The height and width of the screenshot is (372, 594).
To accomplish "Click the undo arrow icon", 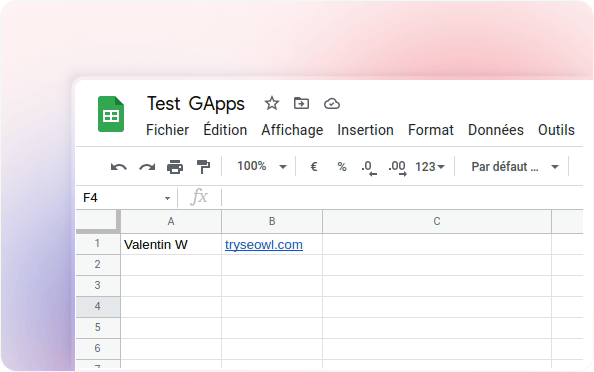I will (119, 167).
